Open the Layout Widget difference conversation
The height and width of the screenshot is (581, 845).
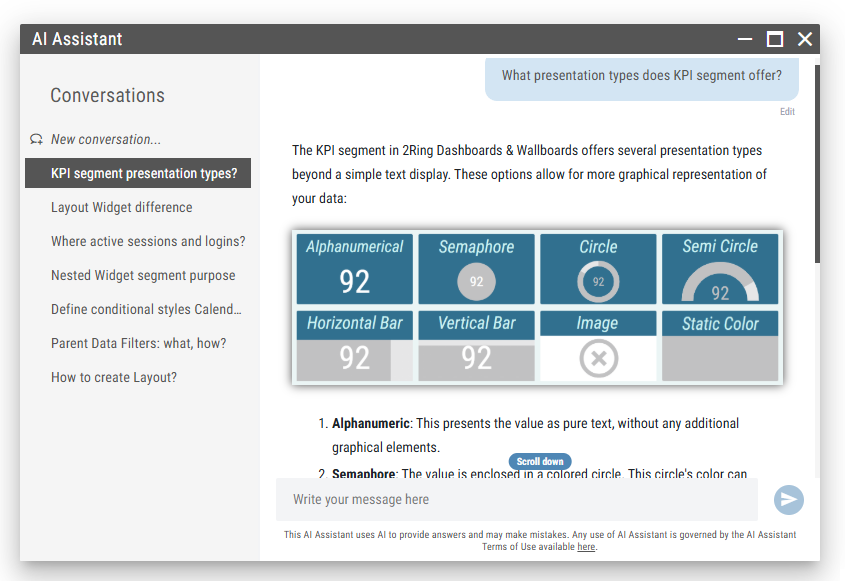click(122, 207)
